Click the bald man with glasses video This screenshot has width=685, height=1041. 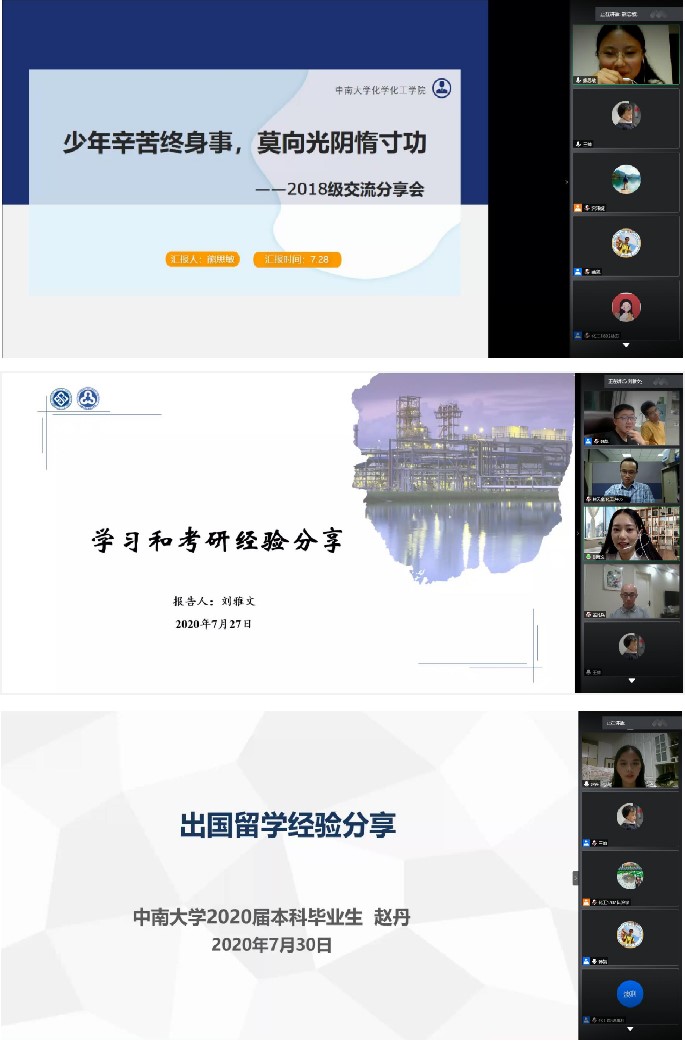(x=632, y=591)
